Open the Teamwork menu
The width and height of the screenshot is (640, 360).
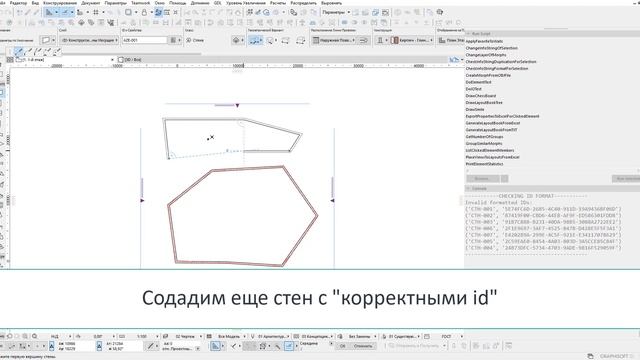pyautogui.click(x=140, y=3)
